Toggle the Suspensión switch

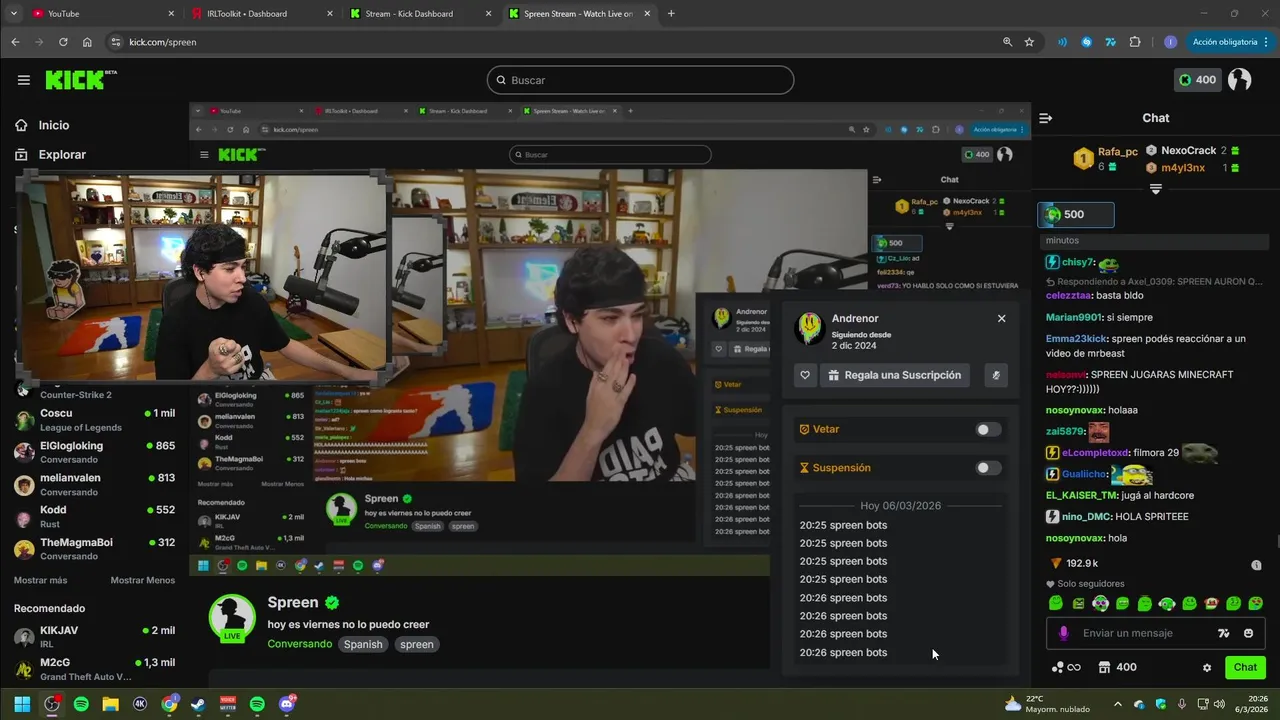tap(988, 468)
